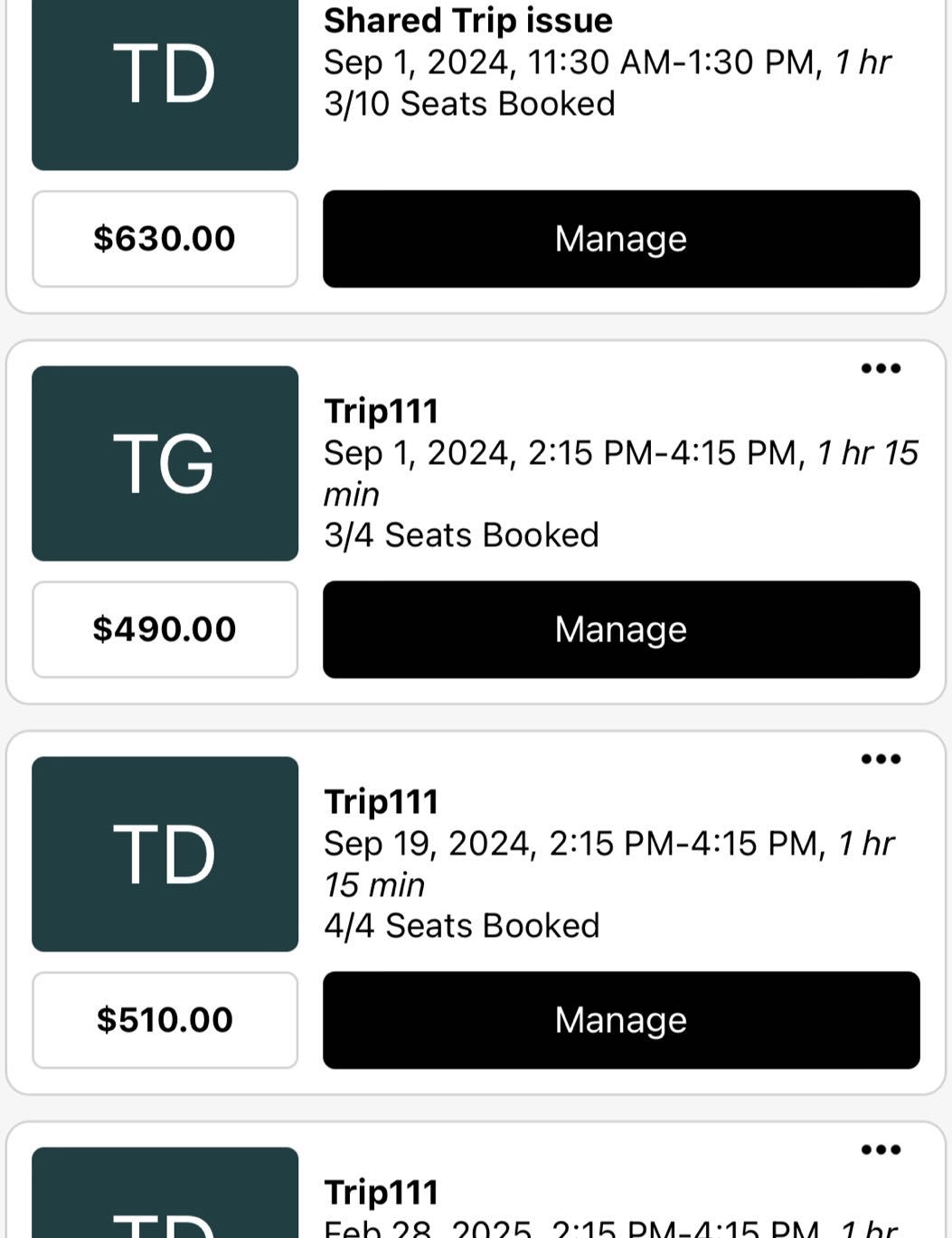The height and width of the screenshot is (1238, 952).
Task: Tap TD avatar on Feb 28 trip card
Action: 165,1198
